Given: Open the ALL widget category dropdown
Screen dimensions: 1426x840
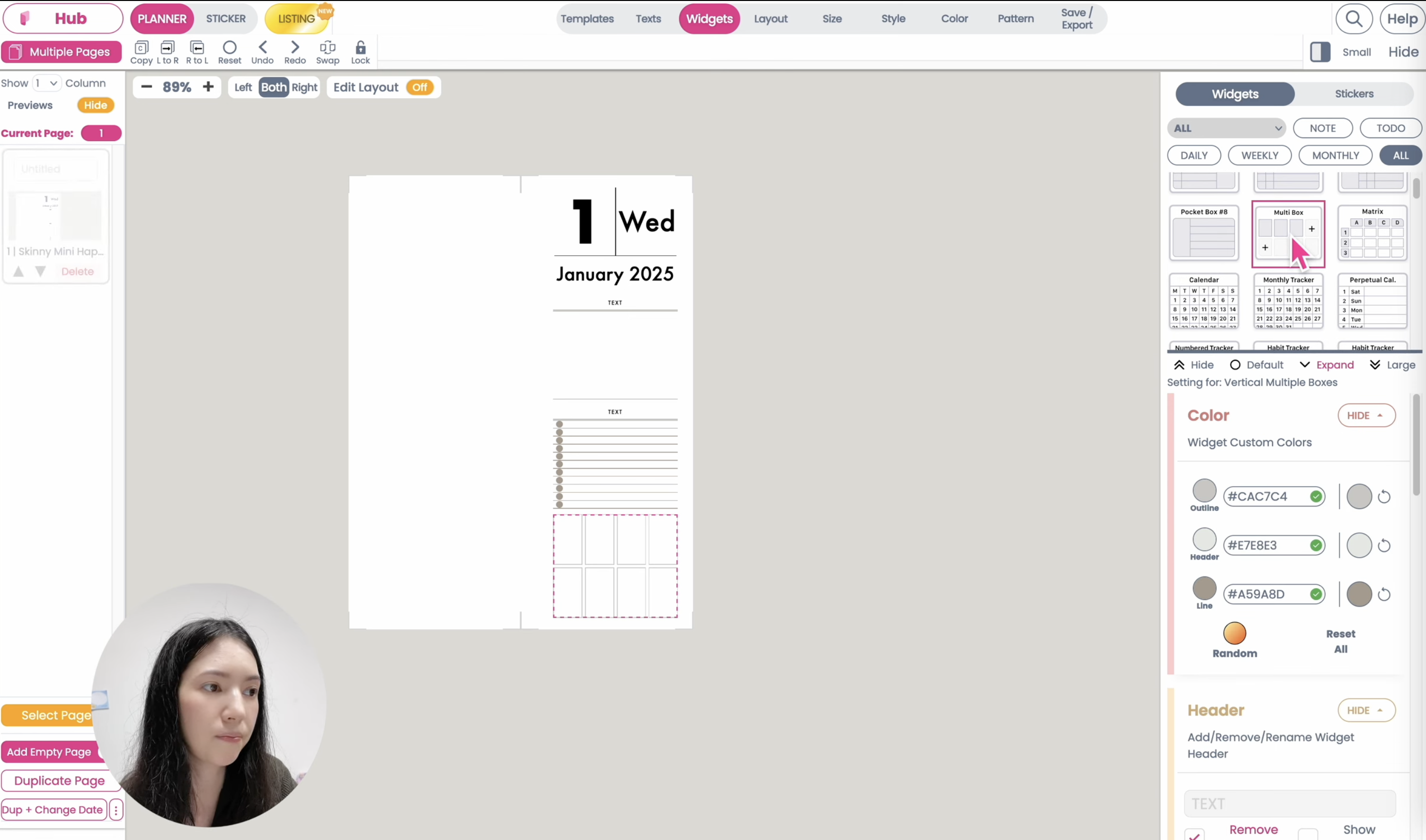Looking at the screenshot, I should click(x=1226, y=128).
